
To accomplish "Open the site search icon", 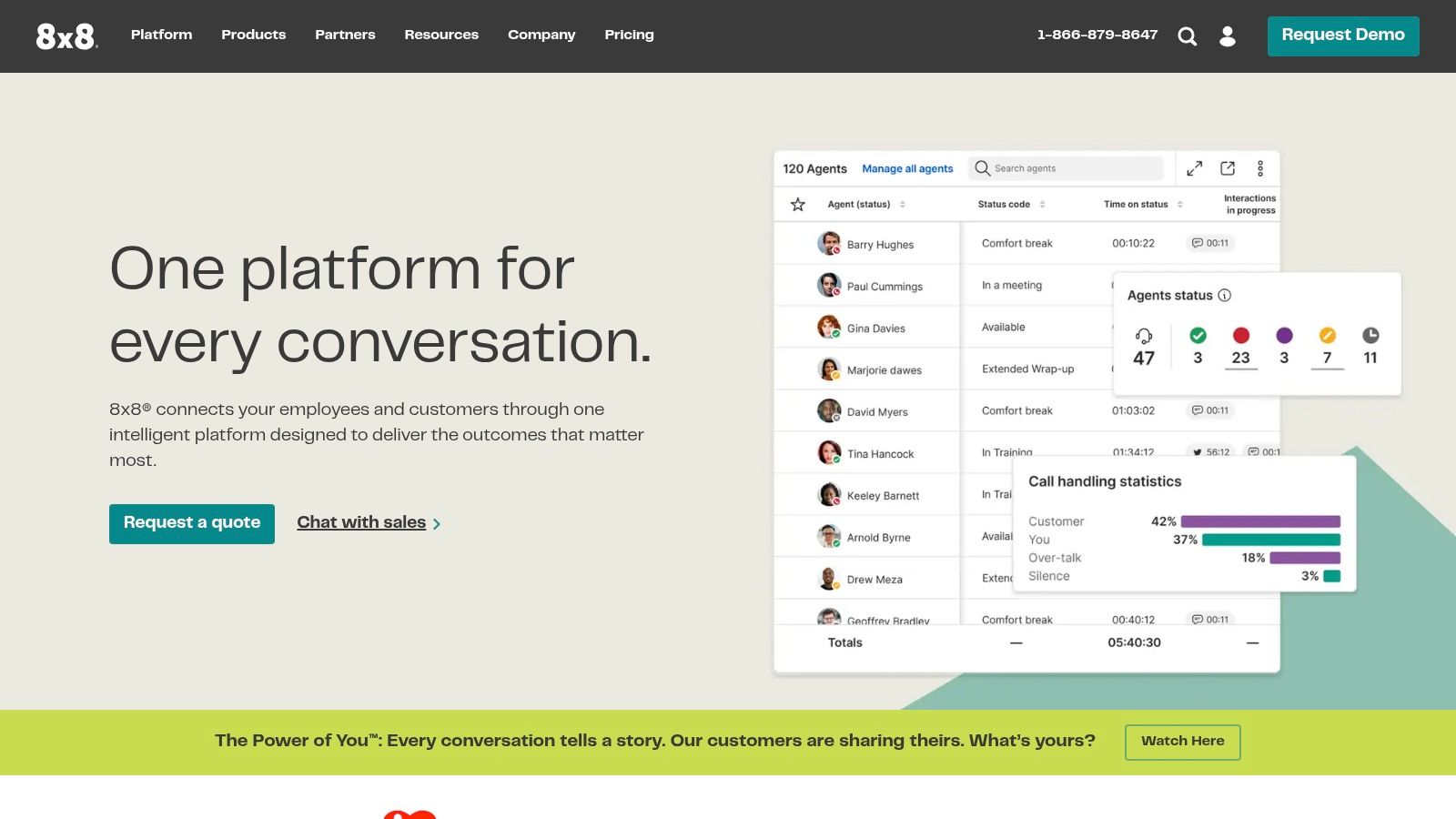I will 1187,36.
